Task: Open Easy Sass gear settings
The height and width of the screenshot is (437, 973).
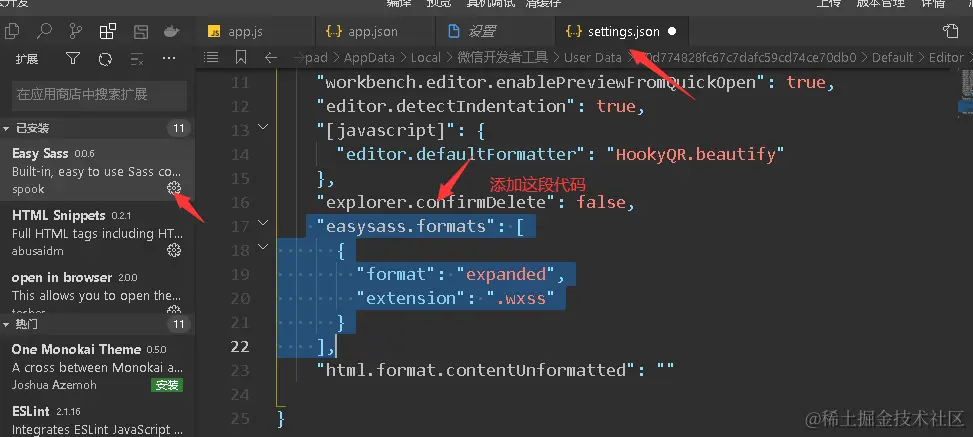Action: (174, 188)
